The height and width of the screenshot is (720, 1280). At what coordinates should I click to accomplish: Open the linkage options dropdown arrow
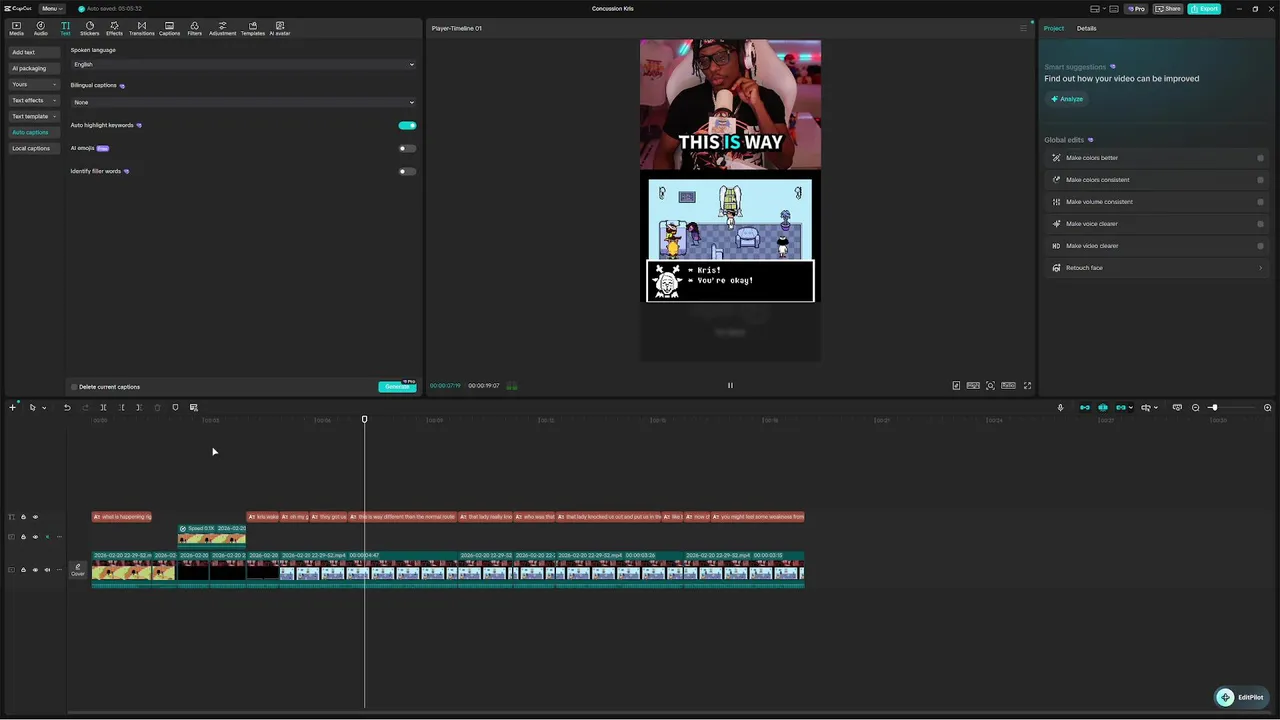[x=1131, y=408]
